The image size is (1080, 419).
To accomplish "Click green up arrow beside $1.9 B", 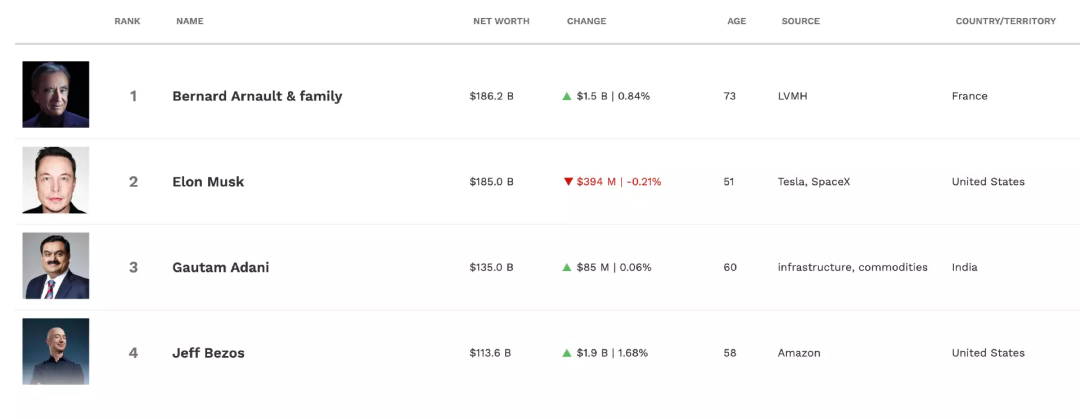I will tap(567, 353).
